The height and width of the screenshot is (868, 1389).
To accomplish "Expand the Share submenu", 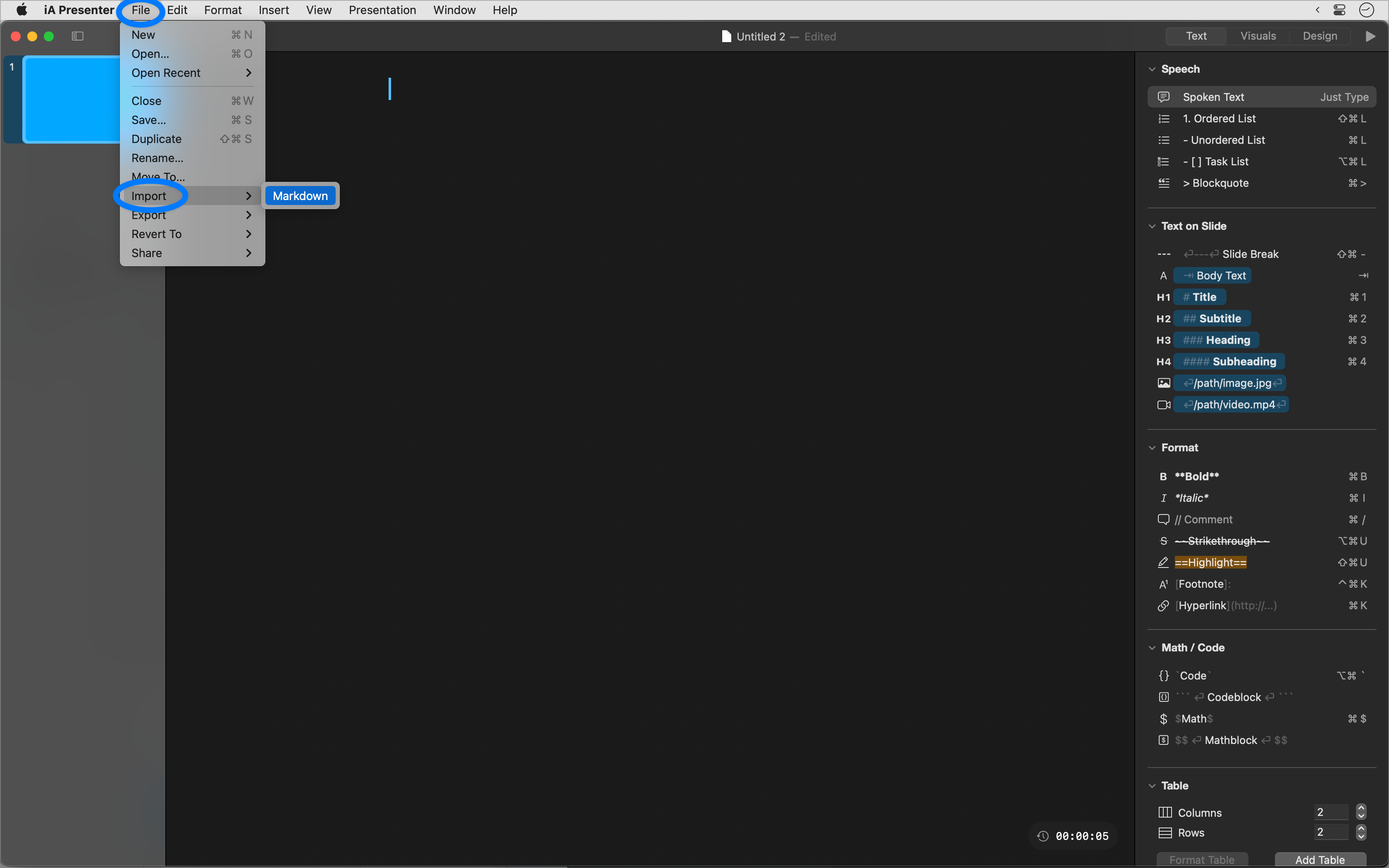I will tap(192, 253).
